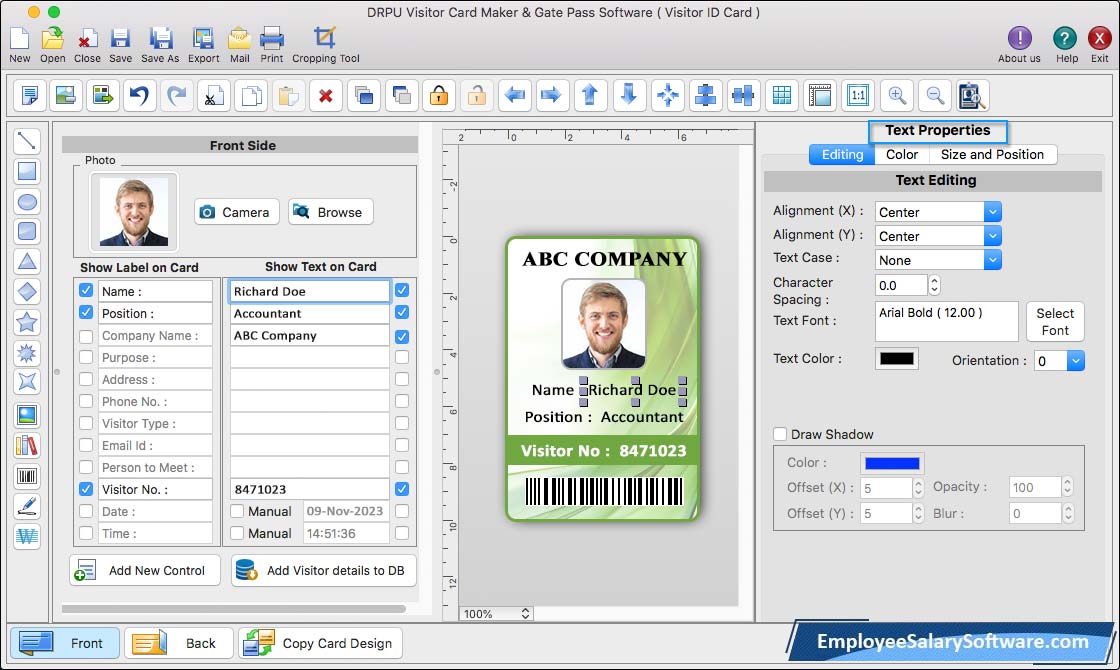This screenshot has width=1120, height=670.
Task: Click the Unlock padlock icon
Action: point(476,95)
